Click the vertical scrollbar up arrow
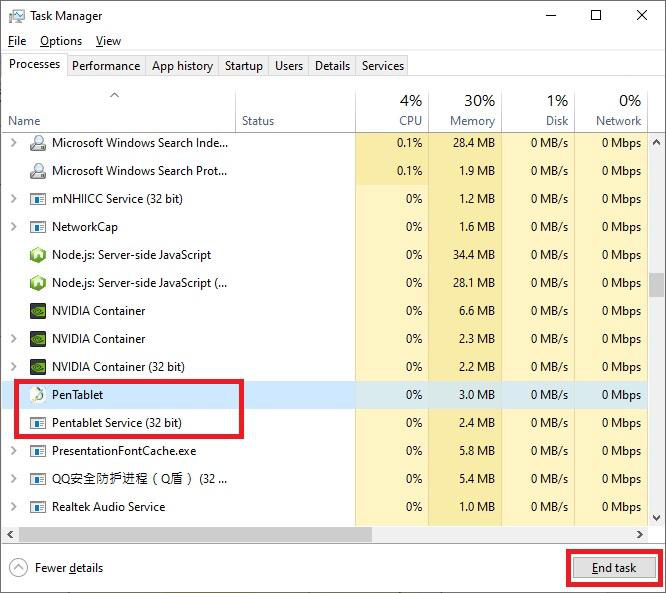The width and height of the screenshot is (666, 593). tap(656, 142)
